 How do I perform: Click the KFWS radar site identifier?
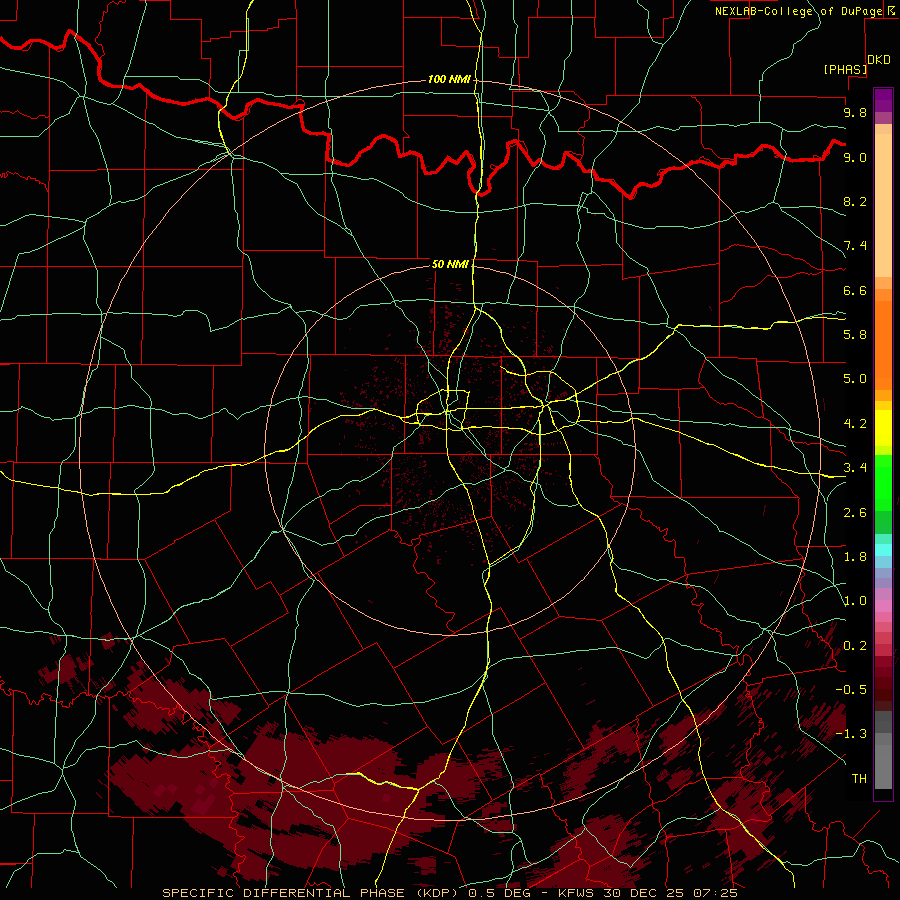click(577, 893)
